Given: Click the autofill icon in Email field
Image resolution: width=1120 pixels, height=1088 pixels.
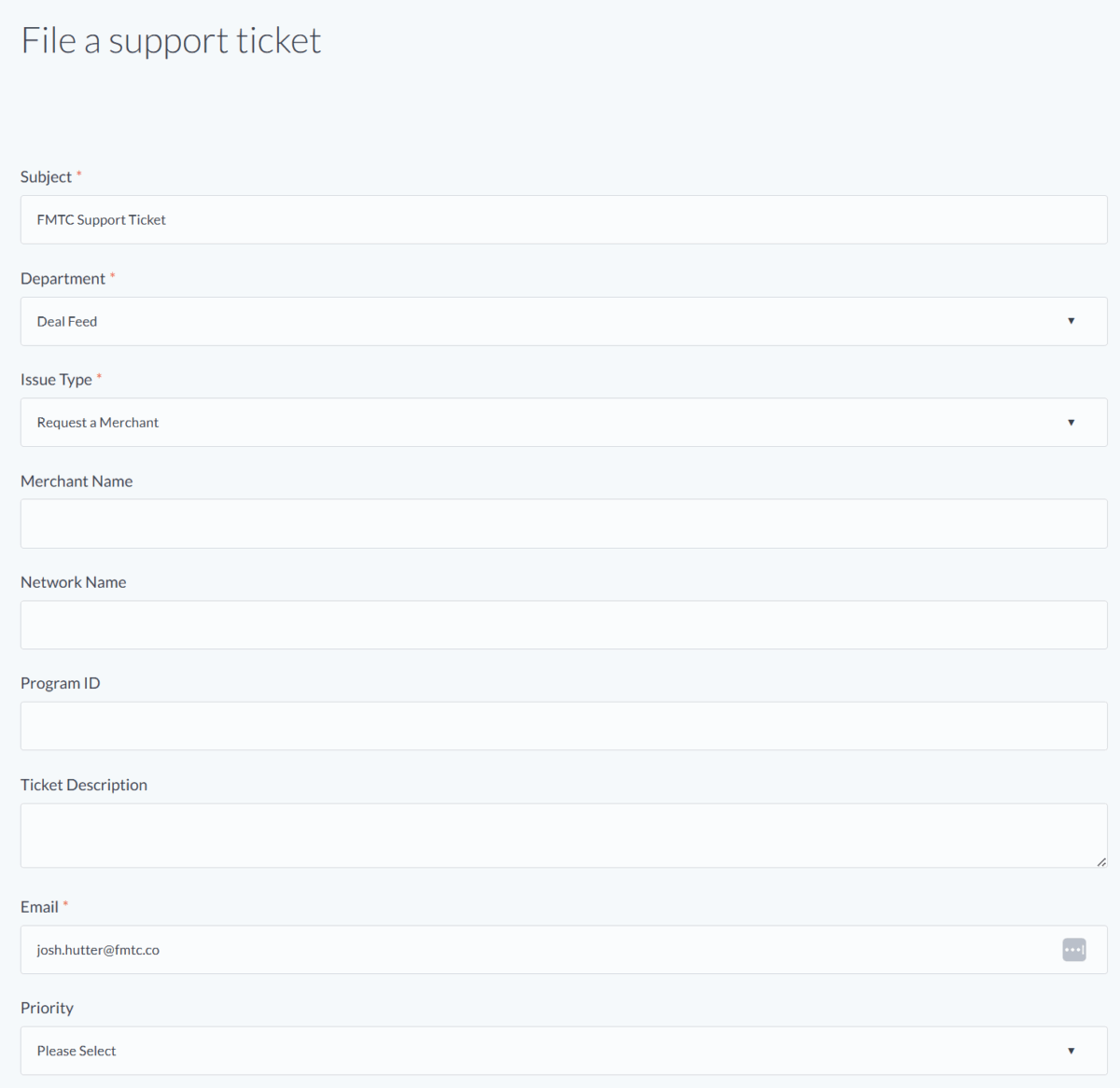Looking at the screenshot, I should click(1073, 950).
